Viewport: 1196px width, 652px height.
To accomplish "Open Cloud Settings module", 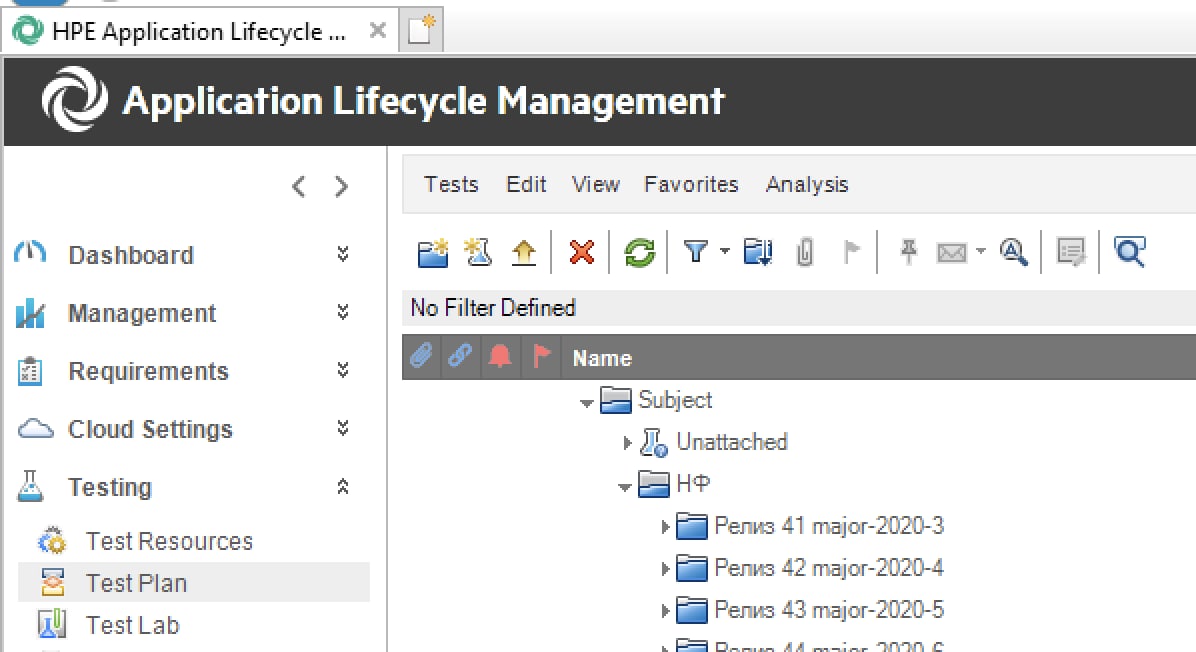I will (150, 429).
